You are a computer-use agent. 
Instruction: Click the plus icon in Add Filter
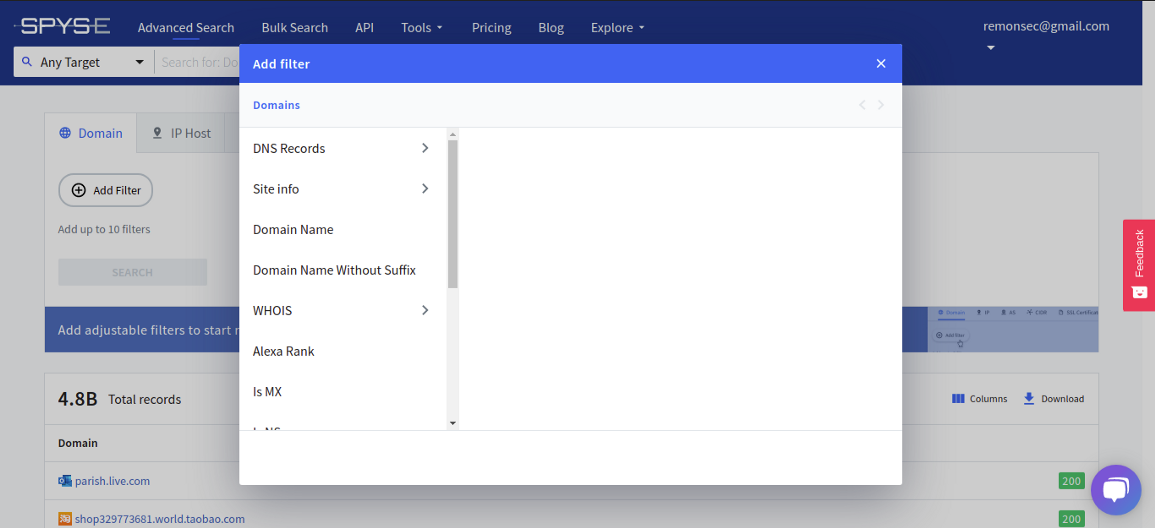[78, 190]
